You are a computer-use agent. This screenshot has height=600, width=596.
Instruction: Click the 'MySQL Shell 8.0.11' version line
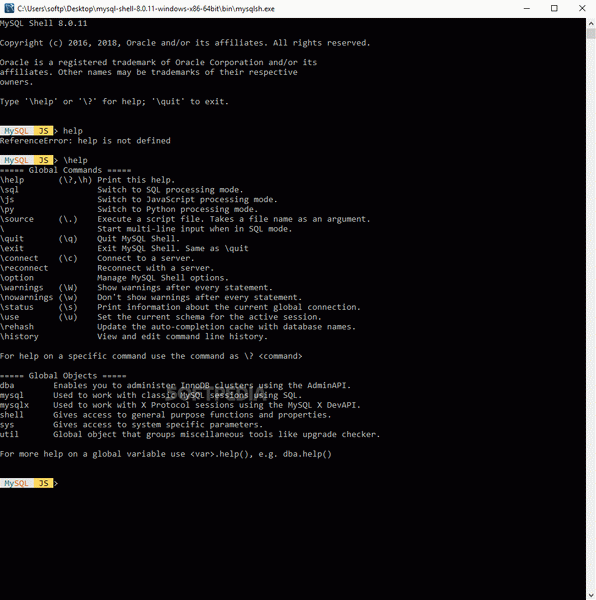[x=44, y=23]
